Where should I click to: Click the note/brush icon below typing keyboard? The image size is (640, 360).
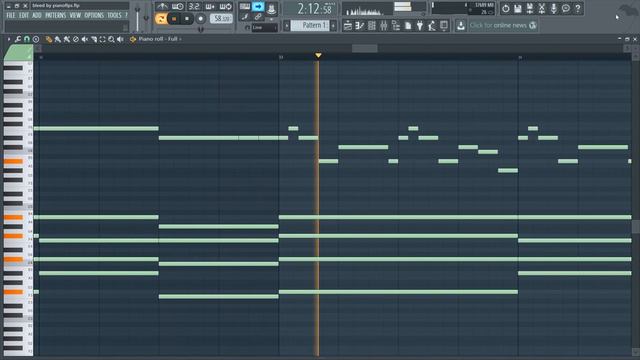click(245, 17)
